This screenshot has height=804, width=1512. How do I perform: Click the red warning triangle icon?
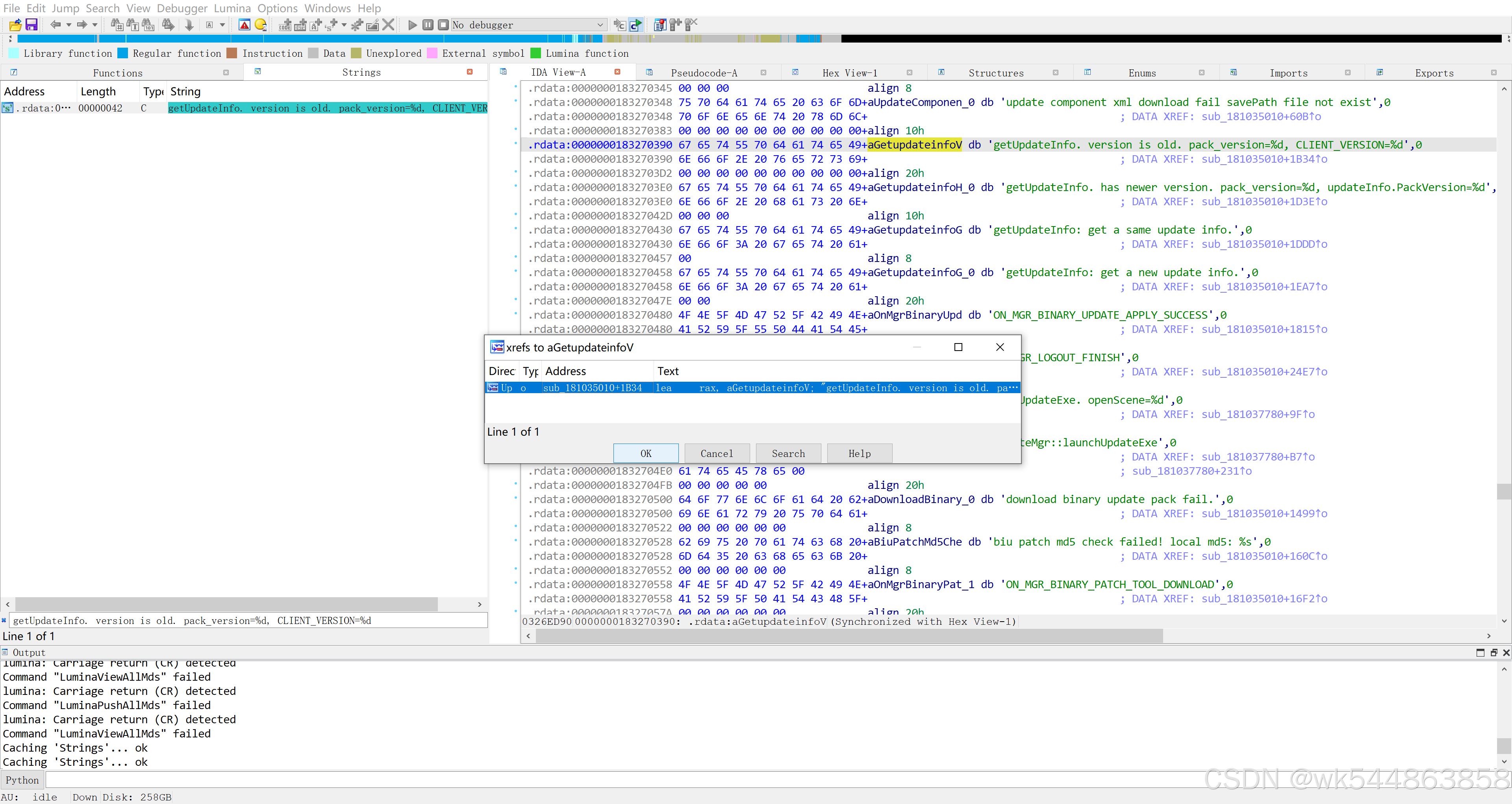[245, 25]
